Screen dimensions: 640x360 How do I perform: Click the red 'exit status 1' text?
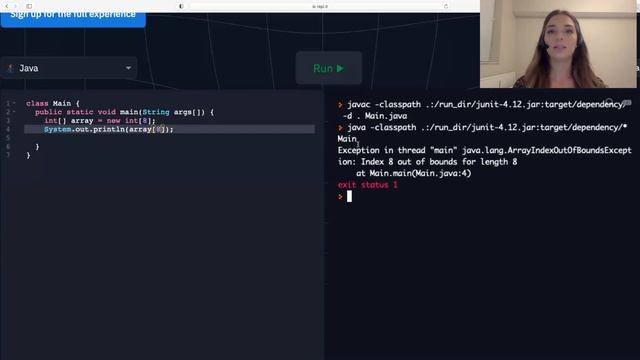click(367, 185)
